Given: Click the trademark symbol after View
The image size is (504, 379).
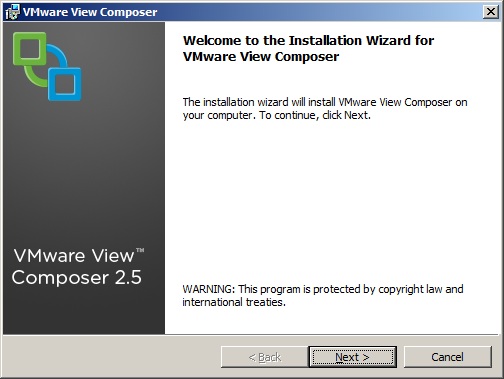Looking at the screenshot, I should click(x=140, y=250).
